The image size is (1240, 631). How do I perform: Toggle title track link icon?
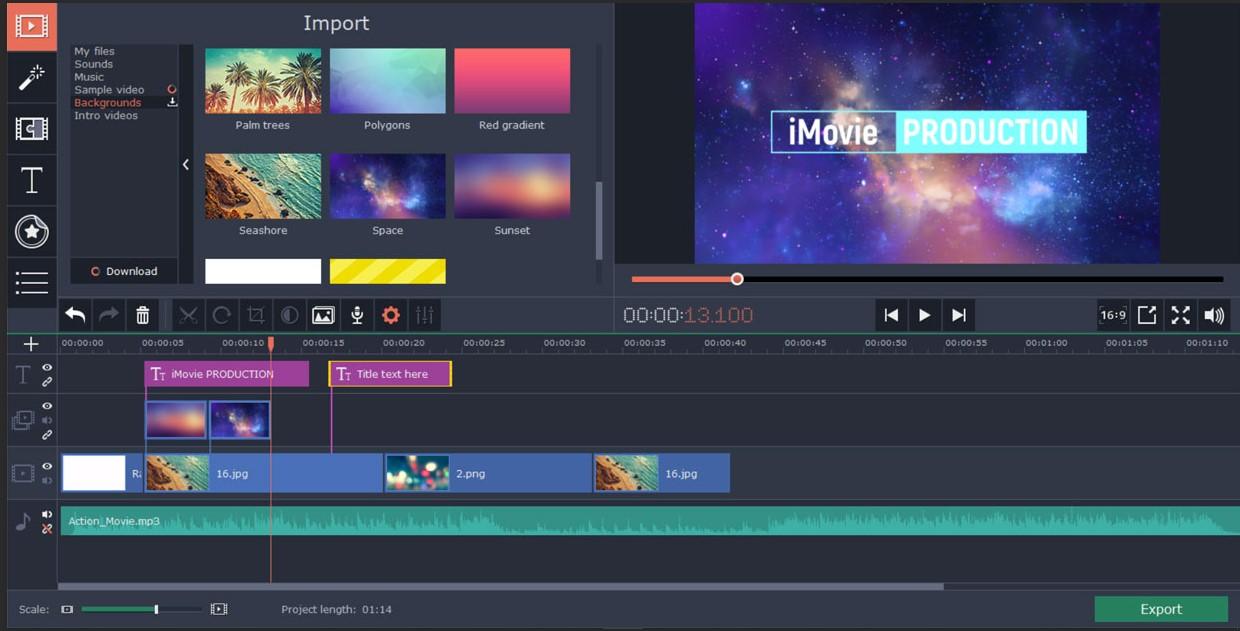47,382
